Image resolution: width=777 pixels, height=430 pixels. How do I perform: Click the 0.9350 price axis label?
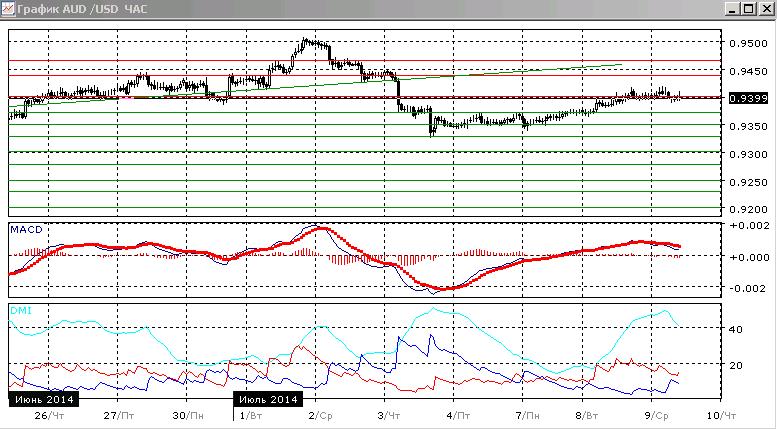[748, 126]
